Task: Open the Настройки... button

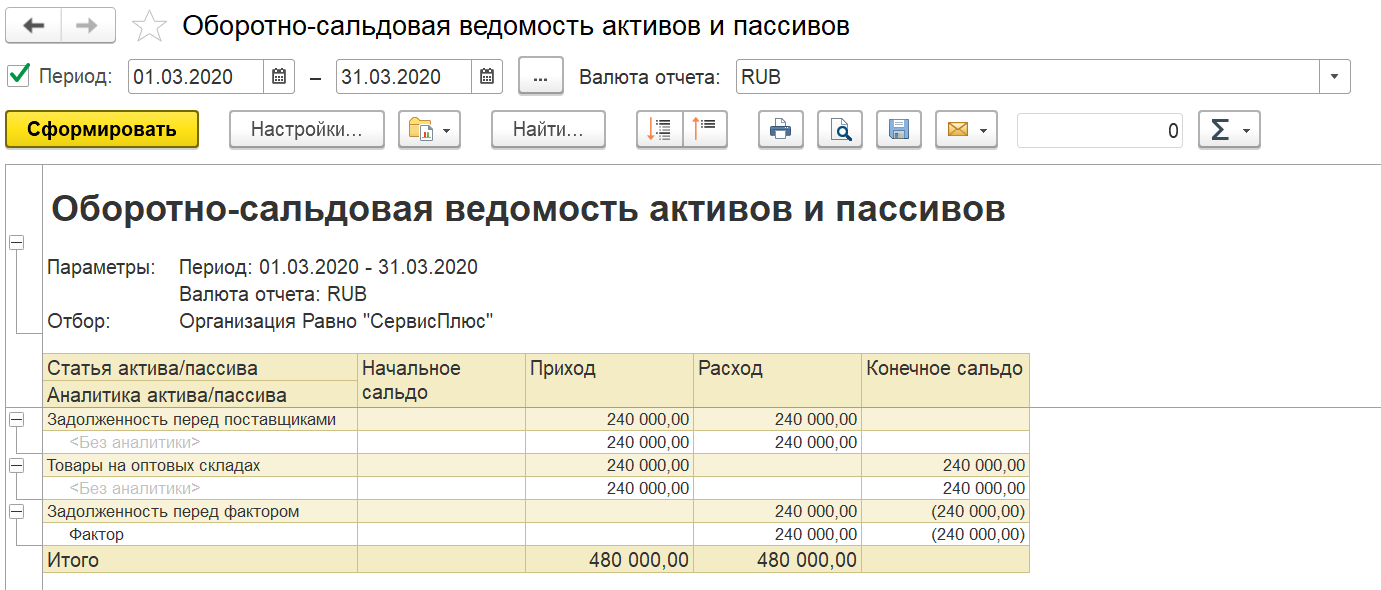Action: pos(307,129)
